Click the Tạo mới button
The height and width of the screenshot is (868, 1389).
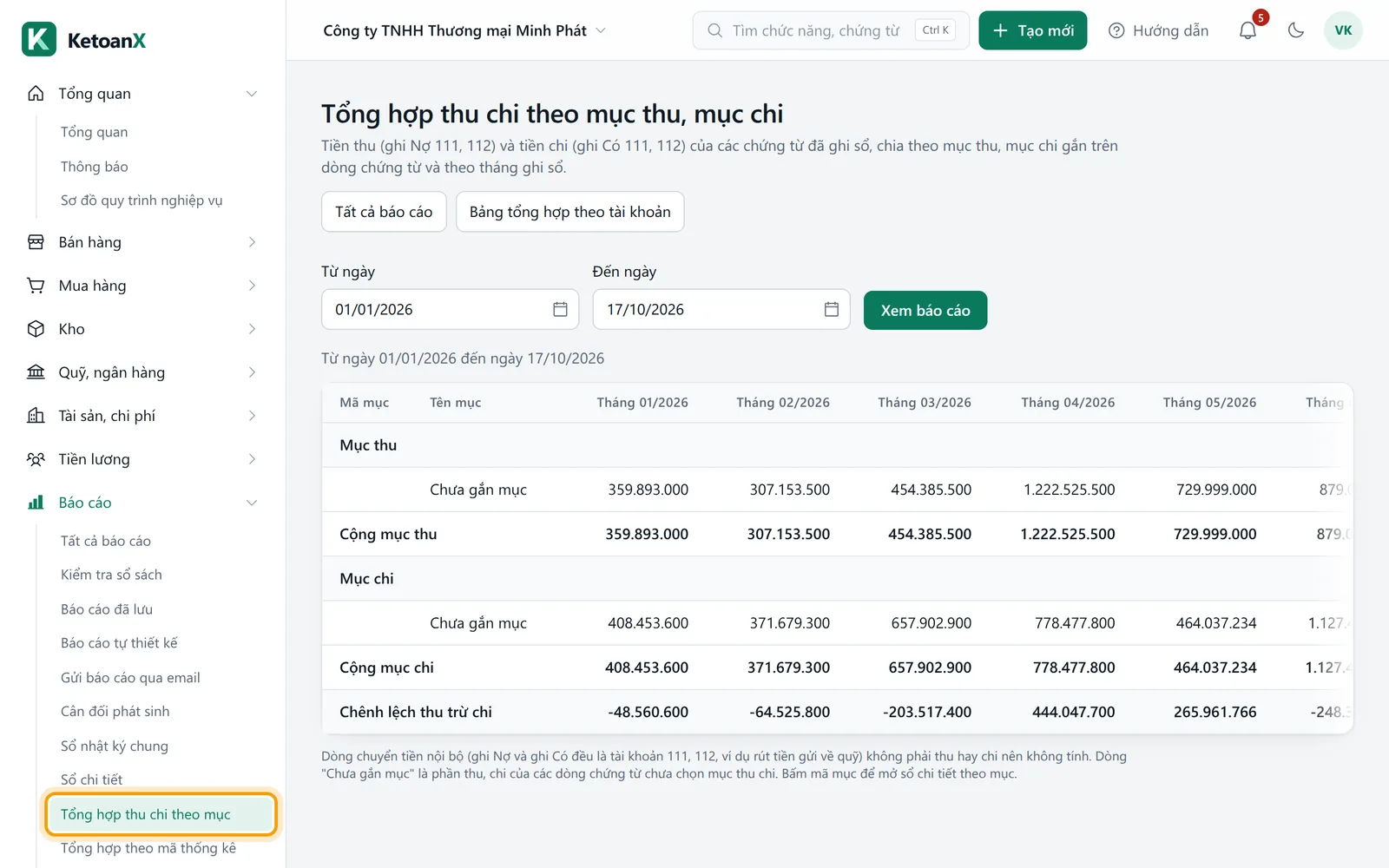pos(1033,30)
